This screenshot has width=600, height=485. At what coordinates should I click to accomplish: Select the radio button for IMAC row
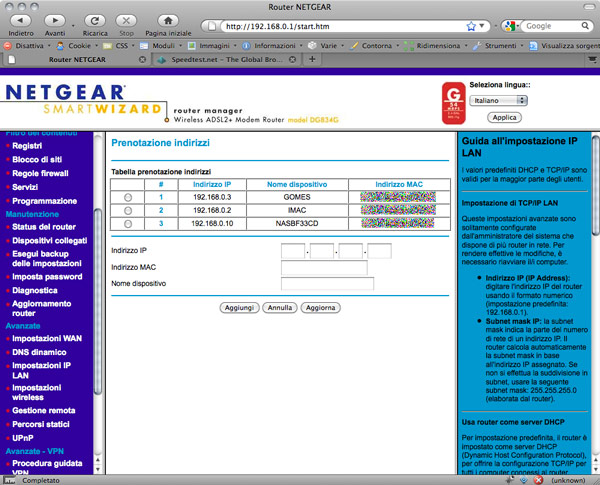(128, 211)
